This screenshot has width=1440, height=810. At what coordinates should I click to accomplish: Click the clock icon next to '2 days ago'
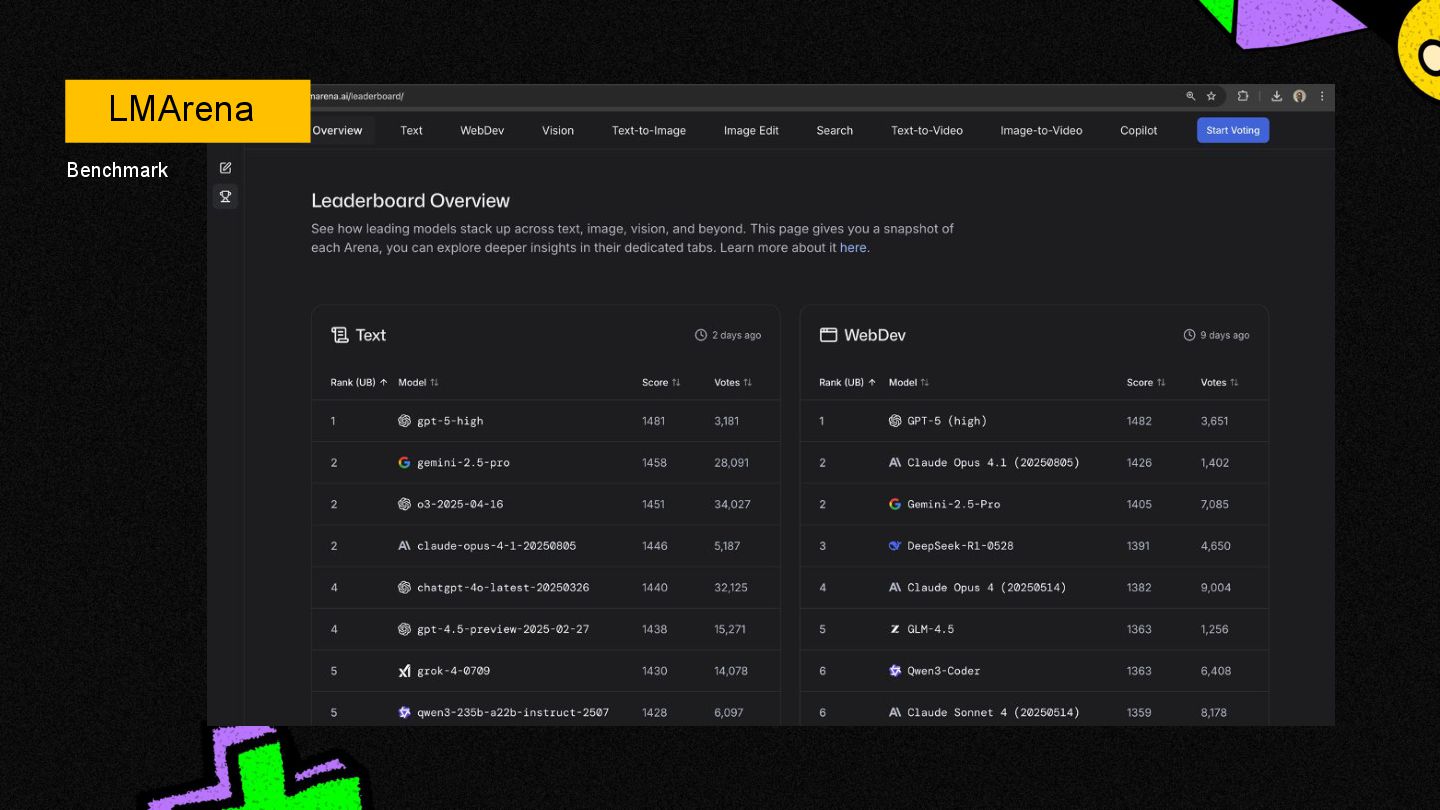[701, 335]
